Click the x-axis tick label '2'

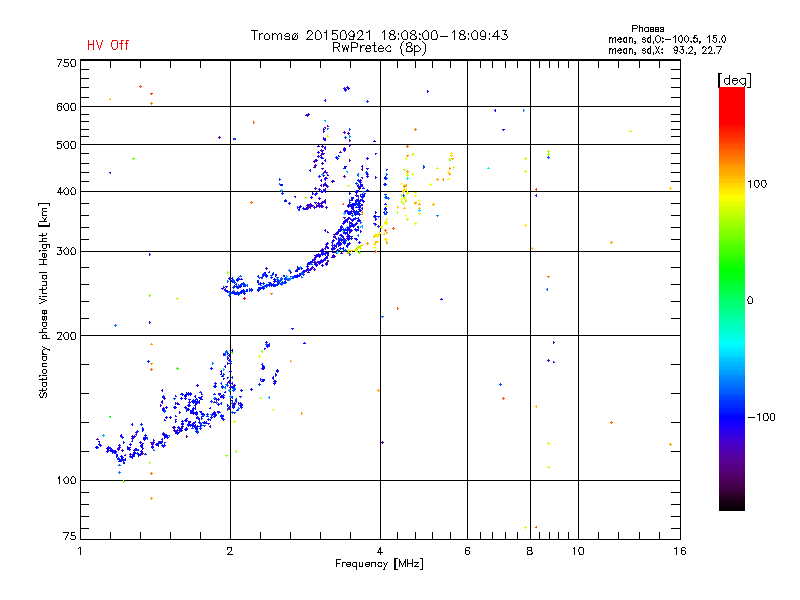230,551
